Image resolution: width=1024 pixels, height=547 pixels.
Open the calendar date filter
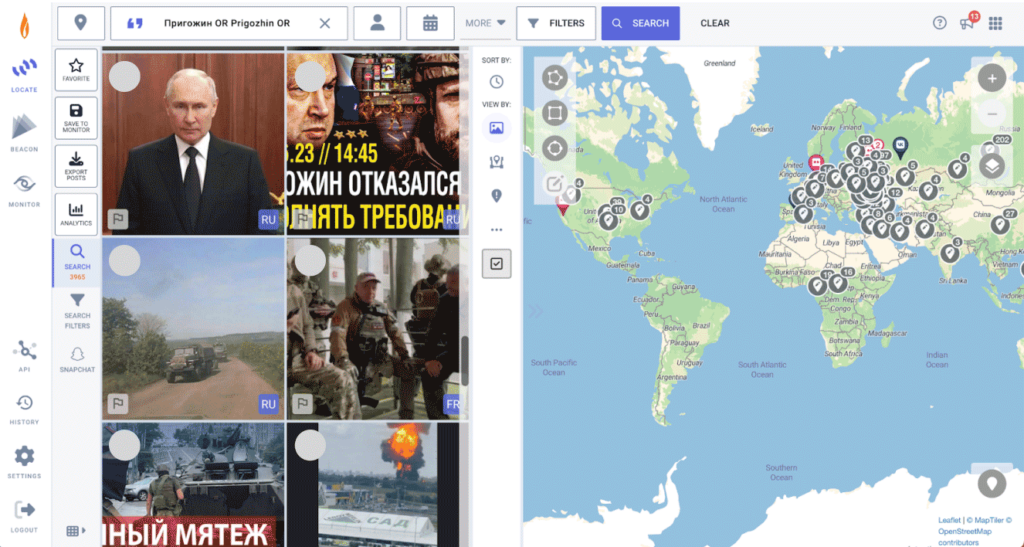(x=430, y=23)
